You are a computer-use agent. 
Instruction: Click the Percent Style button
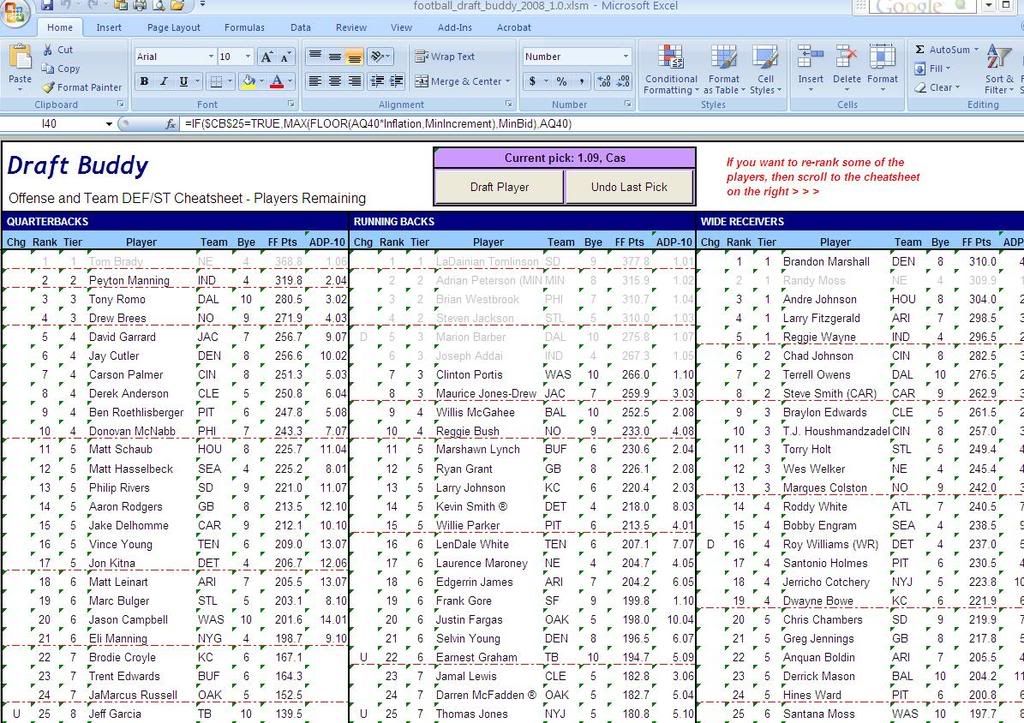pyautogui.click(x=561, y=82)
